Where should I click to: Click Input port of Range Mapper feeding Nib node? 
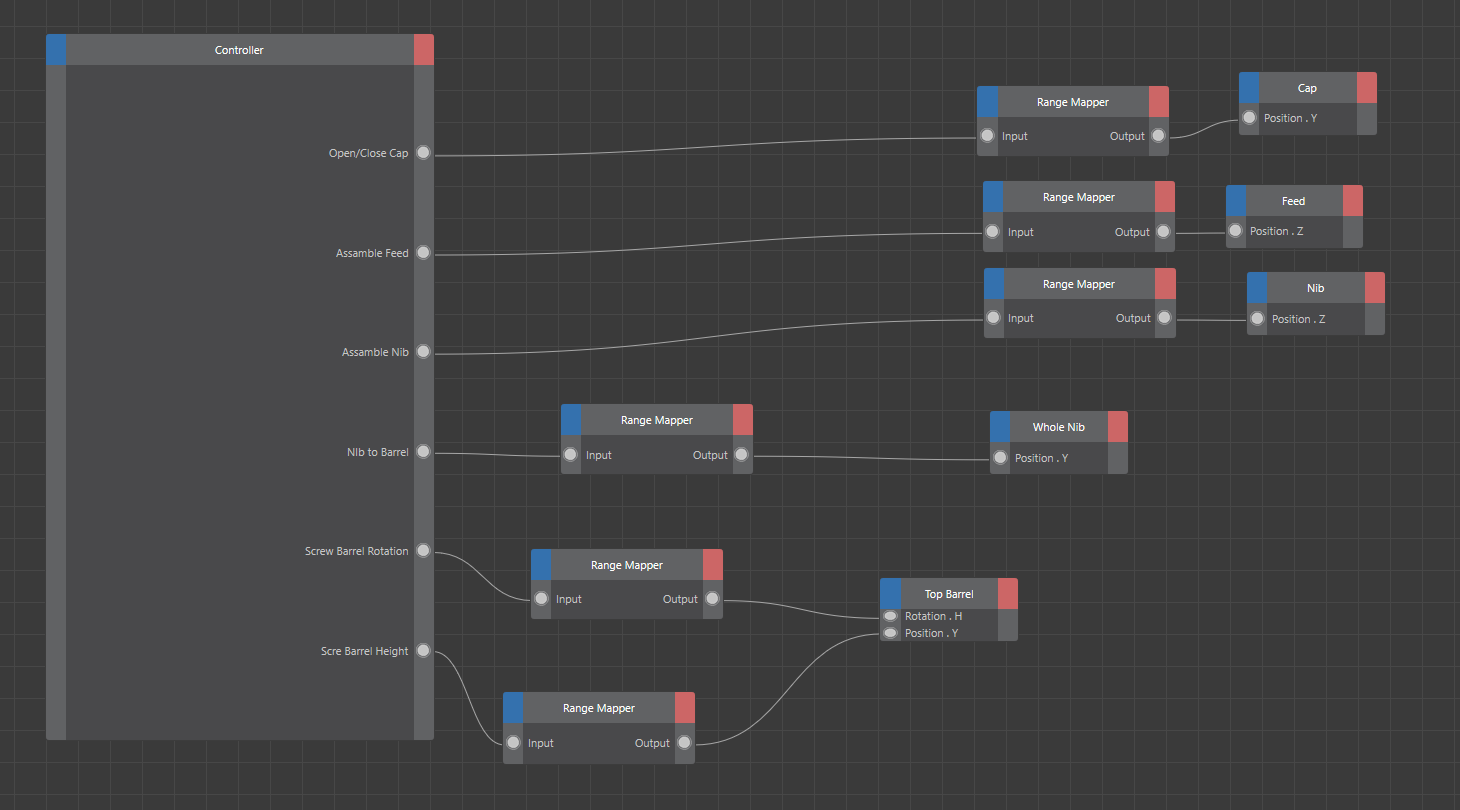(x=993, y=318)
